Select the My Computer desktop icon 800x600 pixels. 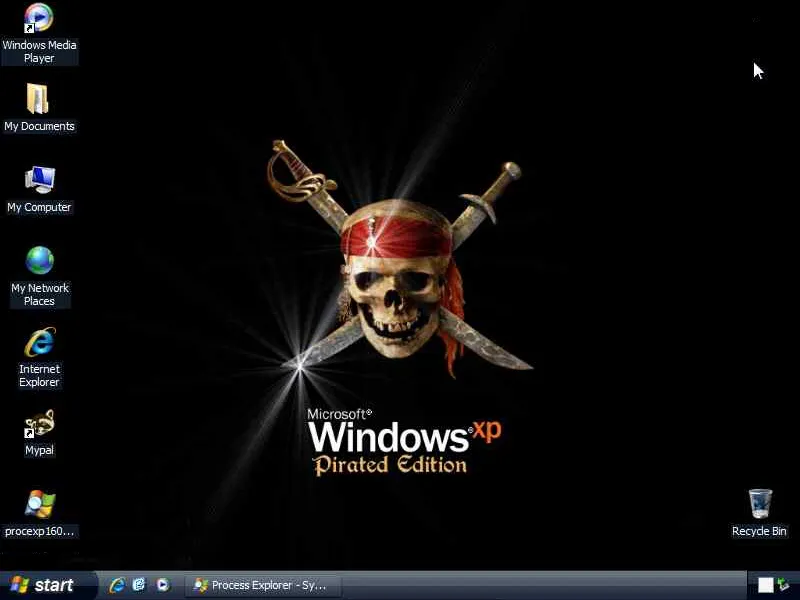tap(40, 180)
